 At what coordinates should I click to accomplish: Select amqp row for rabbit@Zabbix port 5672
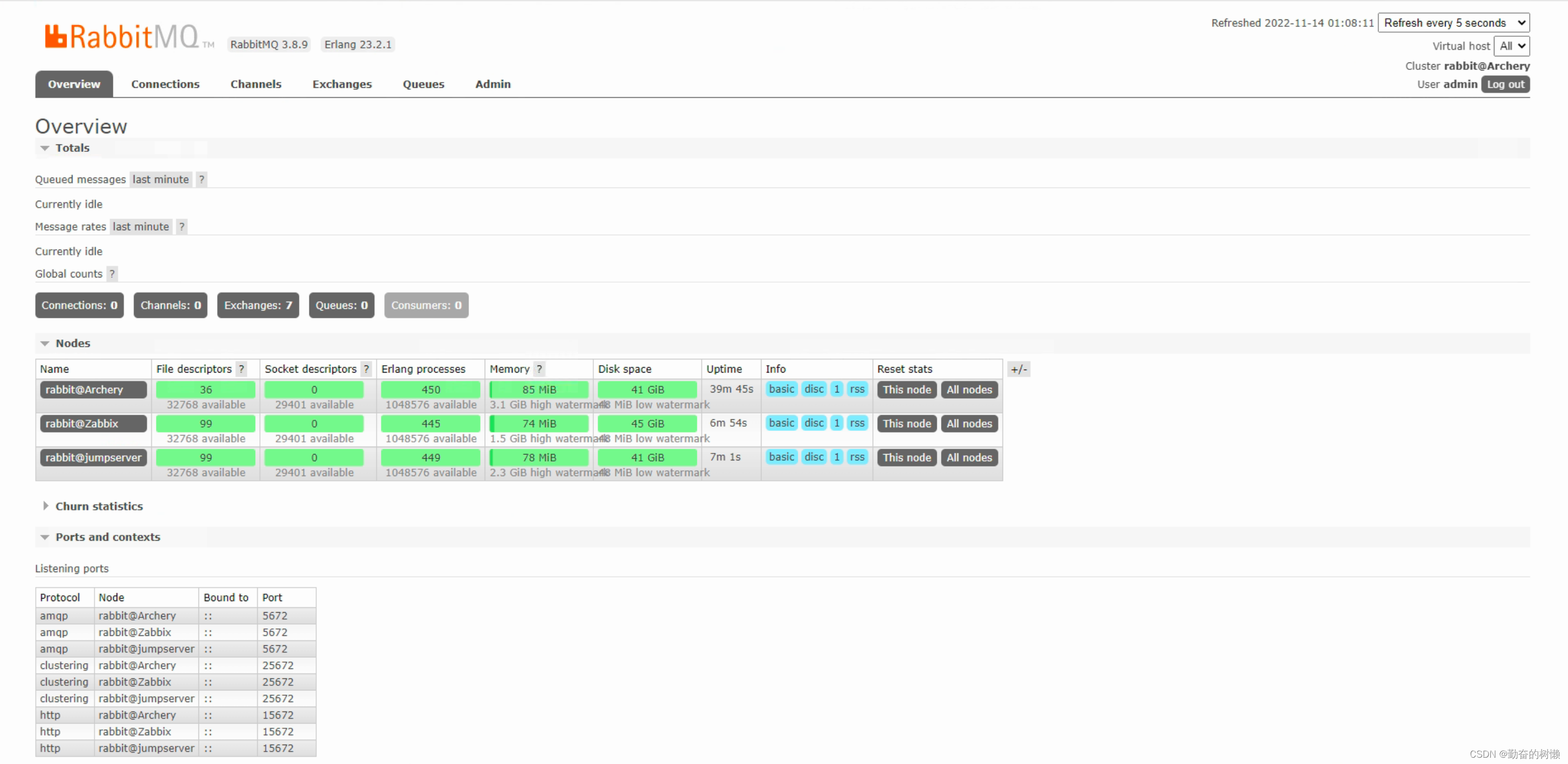pyautogui.click(x=175, y=633)
